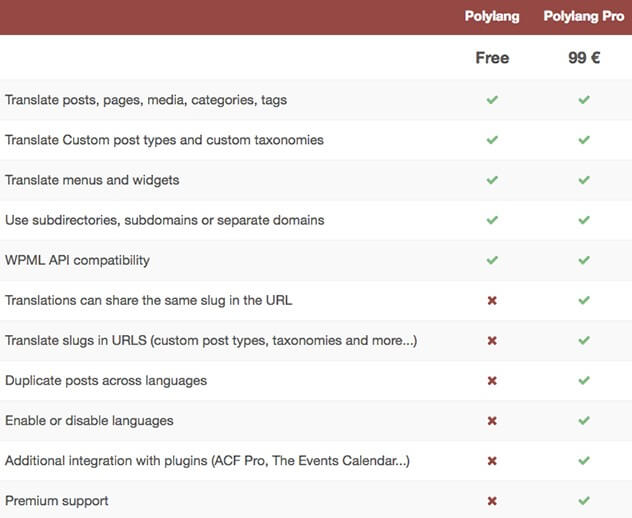Click the Polylang column header
Image resolution: width=632 pixels, height=518 pixels.
click(x=492, y=17)
